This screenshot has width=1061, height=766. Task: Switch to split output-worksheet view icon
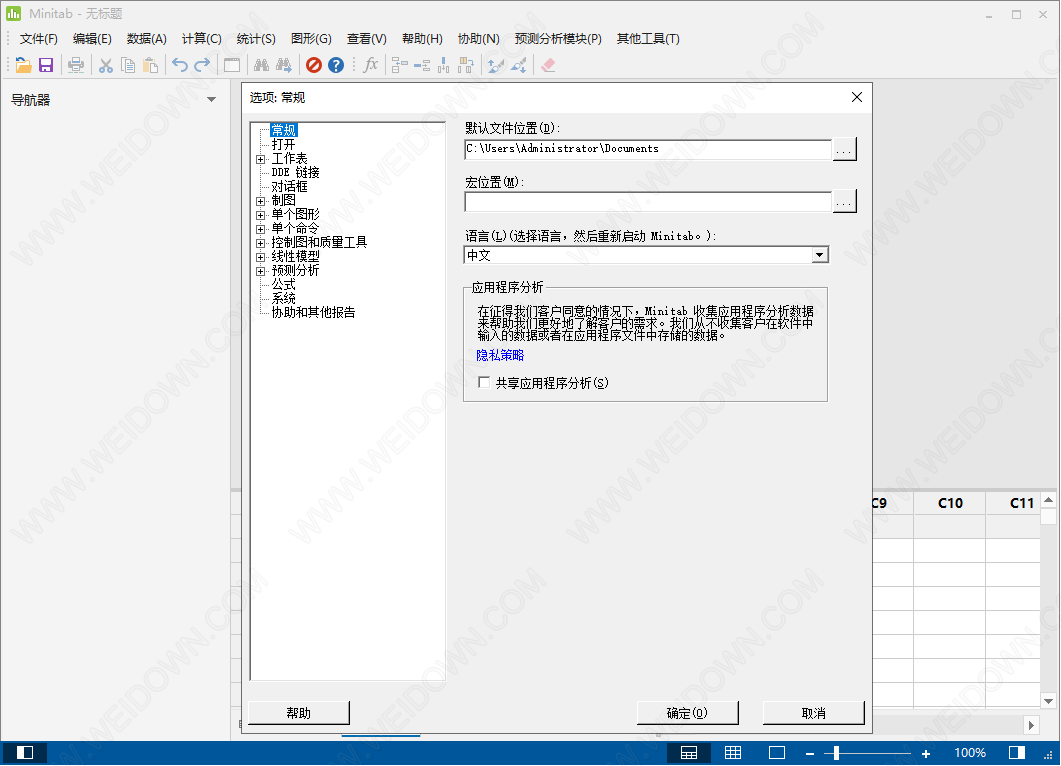coord(689,752)
